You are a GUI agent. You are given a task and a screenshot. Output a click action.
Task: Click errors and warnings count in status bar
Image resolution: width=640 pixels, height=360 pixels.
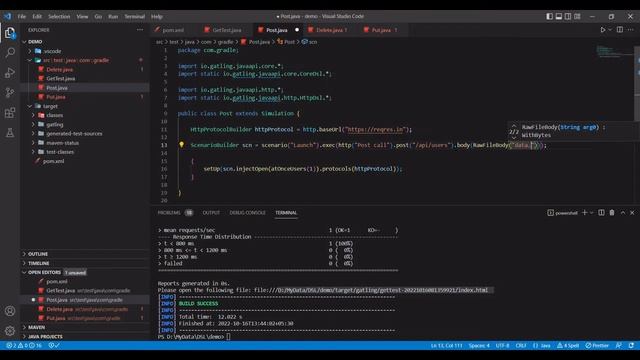tap(24, 345)
